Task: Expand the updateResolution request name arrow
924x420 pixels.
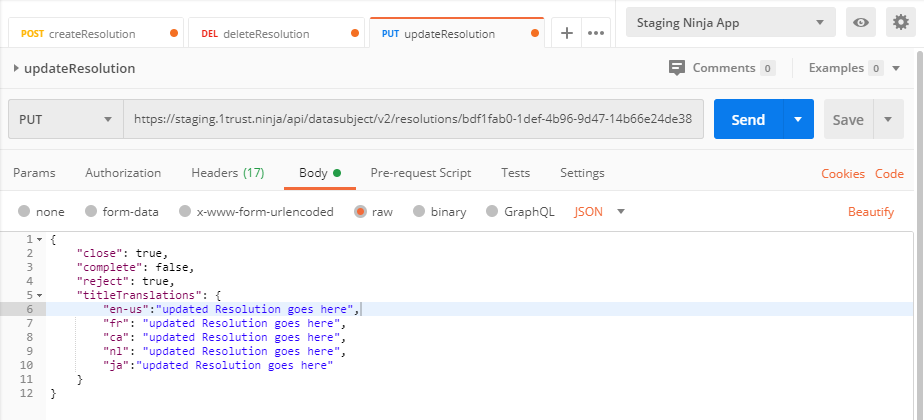Action: [x=15, y=69]
